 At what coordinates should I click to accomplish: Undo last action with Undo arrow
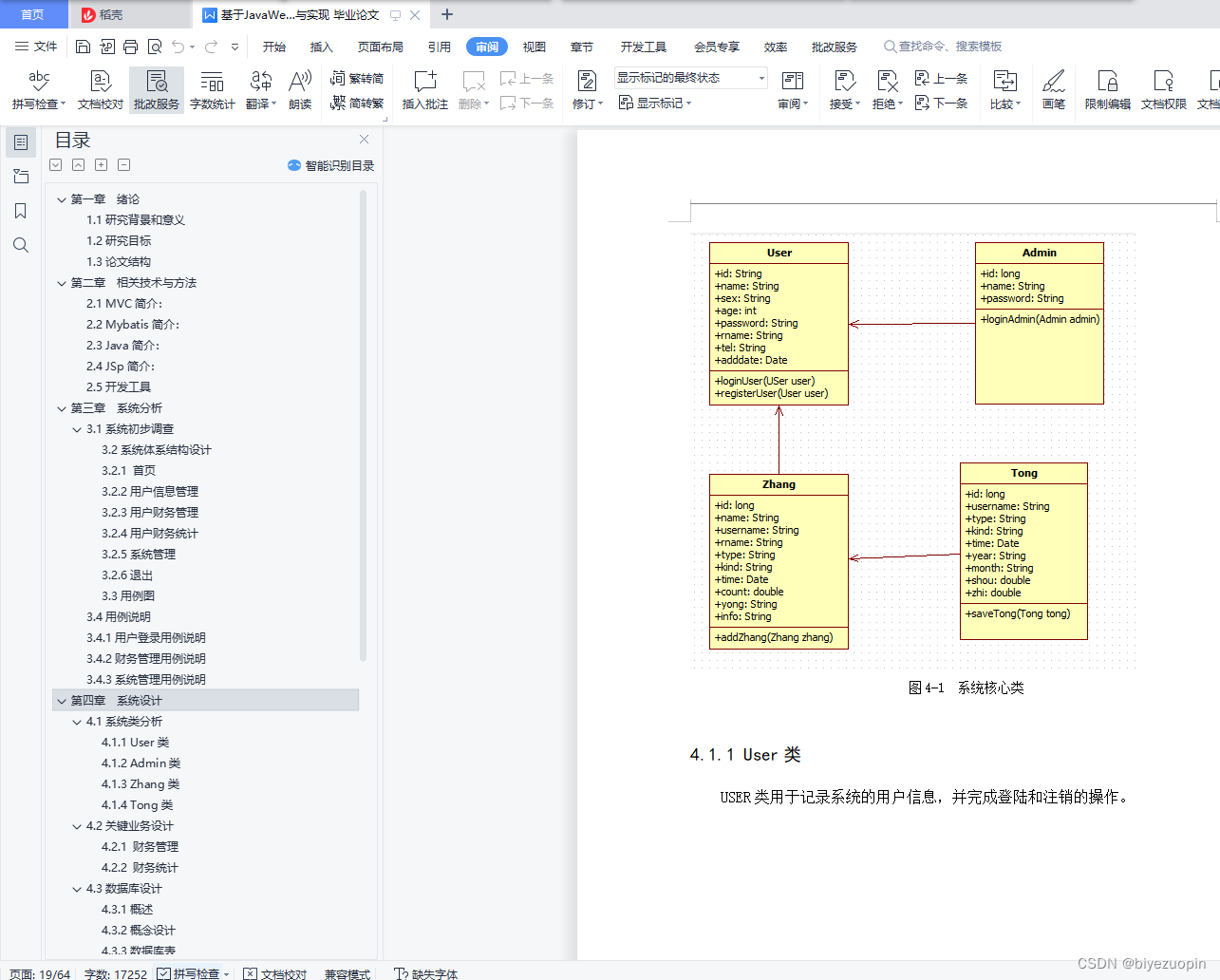178,47
